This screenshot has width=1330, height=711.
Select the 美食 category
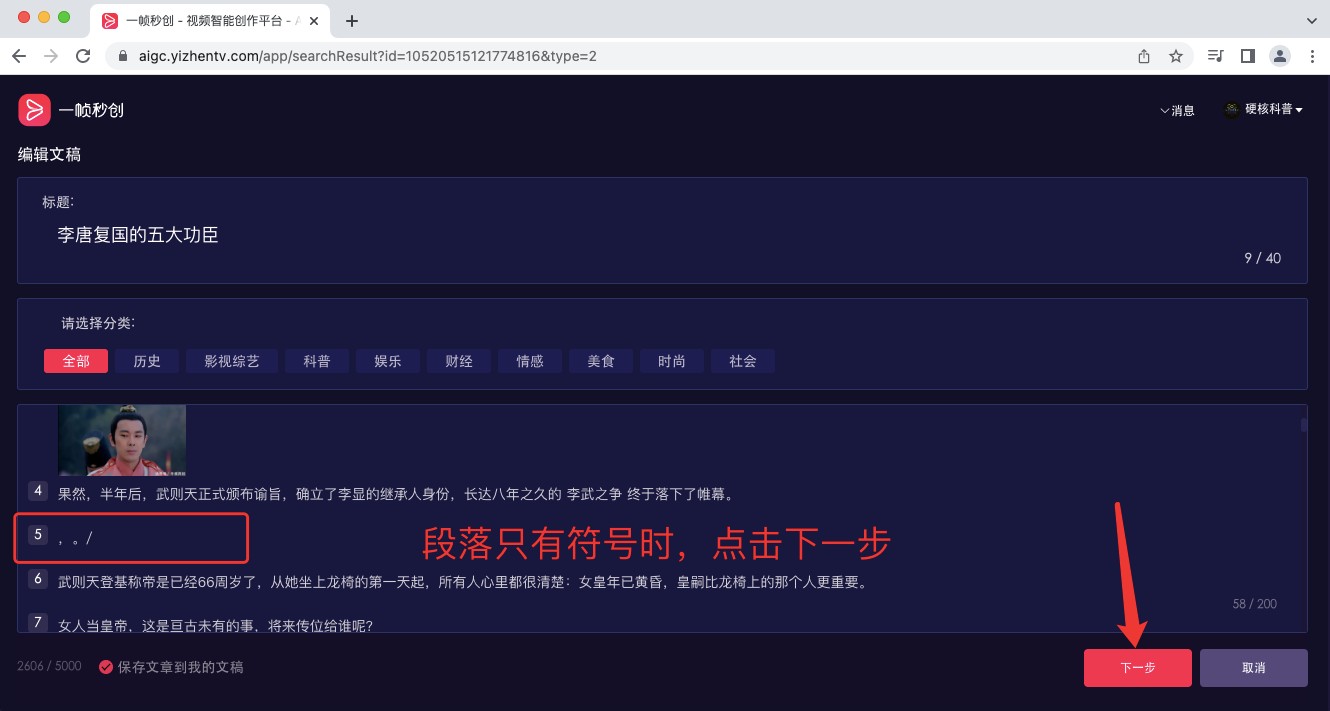601,361
